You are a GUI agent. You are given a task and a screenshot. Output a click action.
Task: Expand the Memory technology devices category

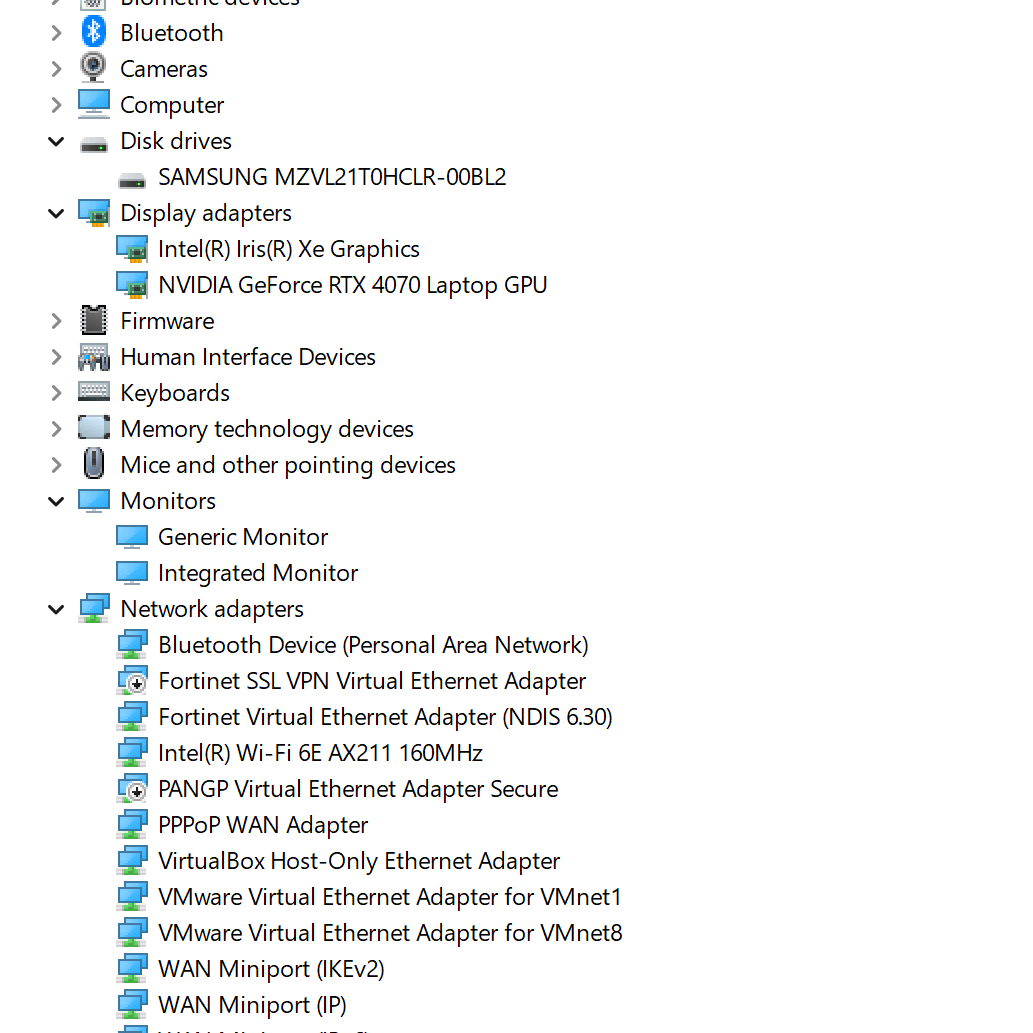pos(57,429)
